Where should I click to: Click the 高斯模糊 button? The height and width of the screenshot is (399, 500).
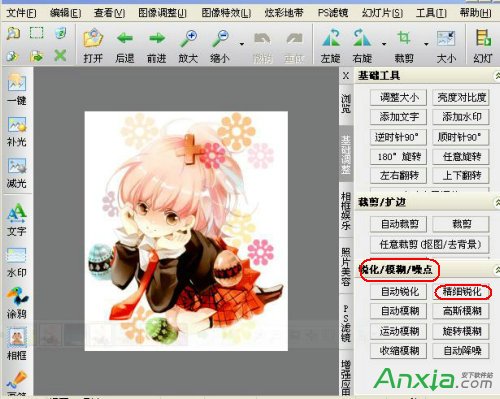point(461,311)
